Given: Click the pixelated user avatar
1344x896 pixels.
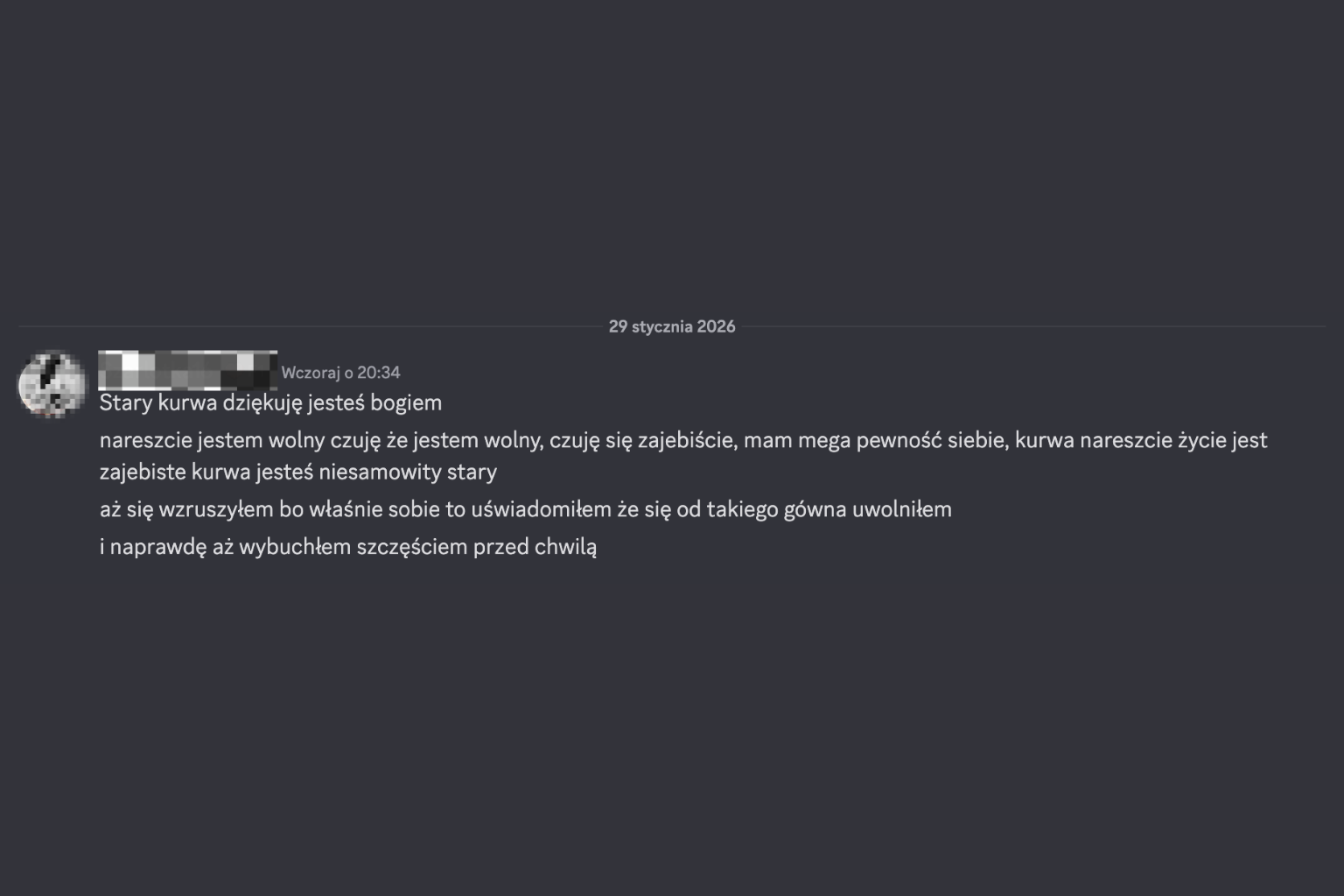Looking at the screenshot, I should pos(52,384).
